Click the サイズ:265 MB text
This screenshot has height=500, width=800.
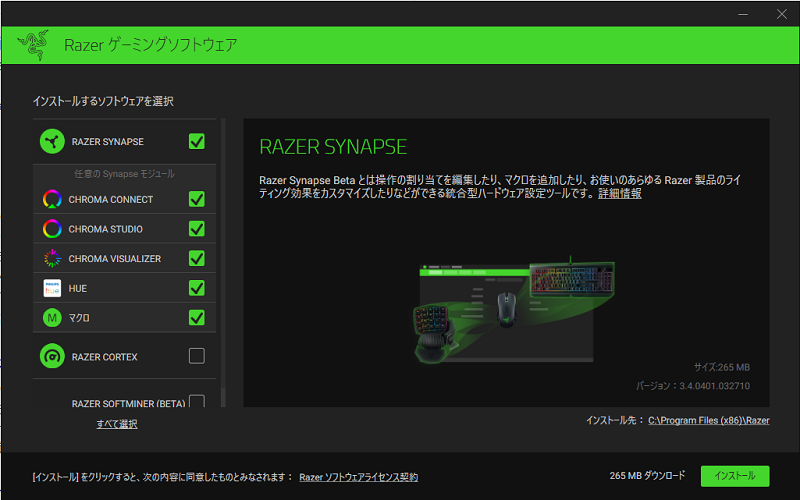coord(721,367)
